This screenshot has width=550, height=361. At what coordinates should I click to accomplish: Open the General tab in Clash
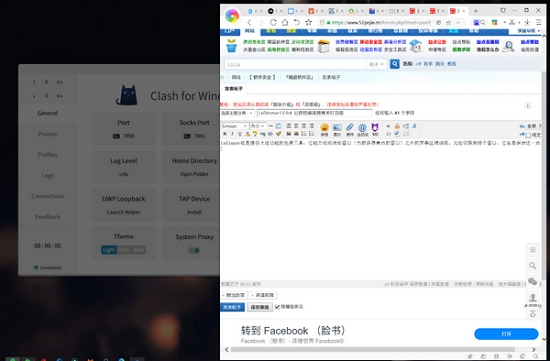[x=48, y=113]
